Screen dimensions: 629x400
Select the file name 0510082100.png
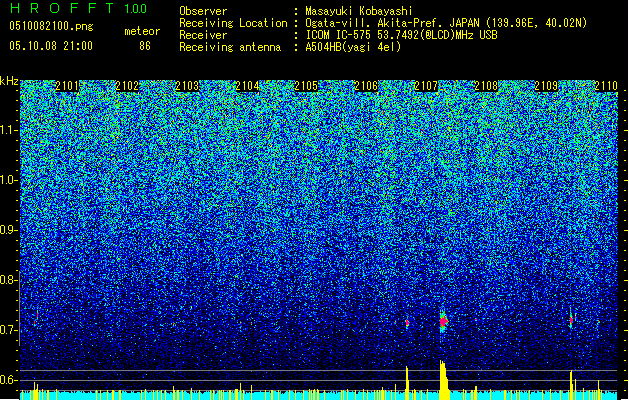pos(51,26)
